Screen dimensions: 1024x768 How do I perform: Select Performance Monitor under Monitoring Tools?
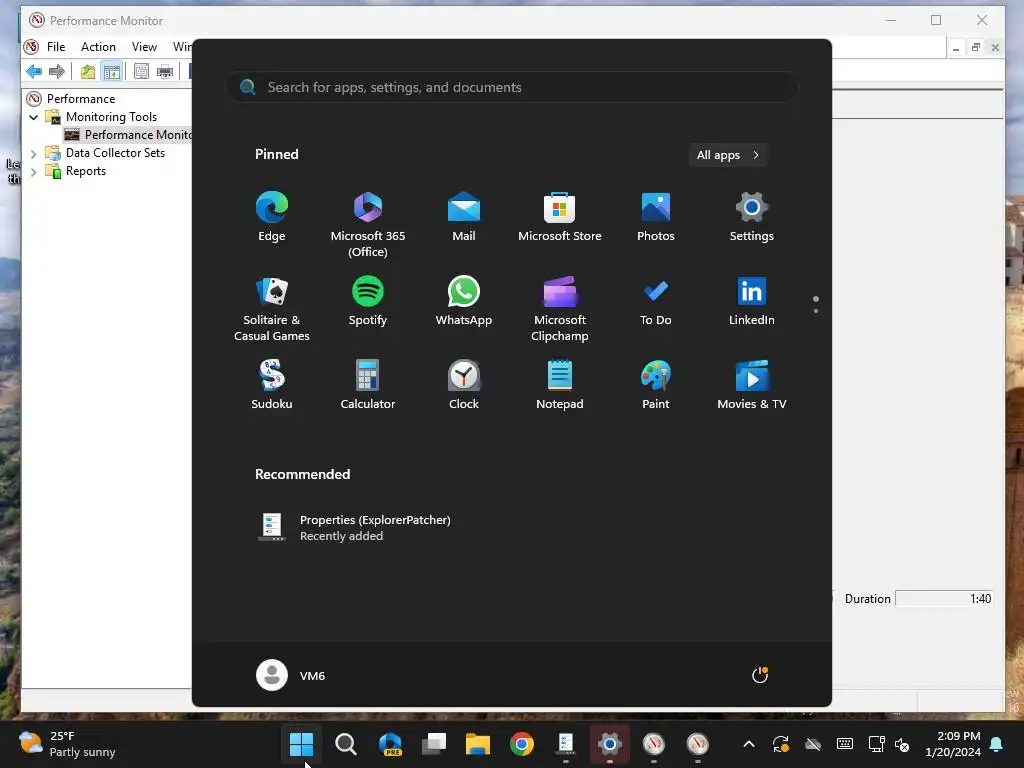[x=128, y=135]
